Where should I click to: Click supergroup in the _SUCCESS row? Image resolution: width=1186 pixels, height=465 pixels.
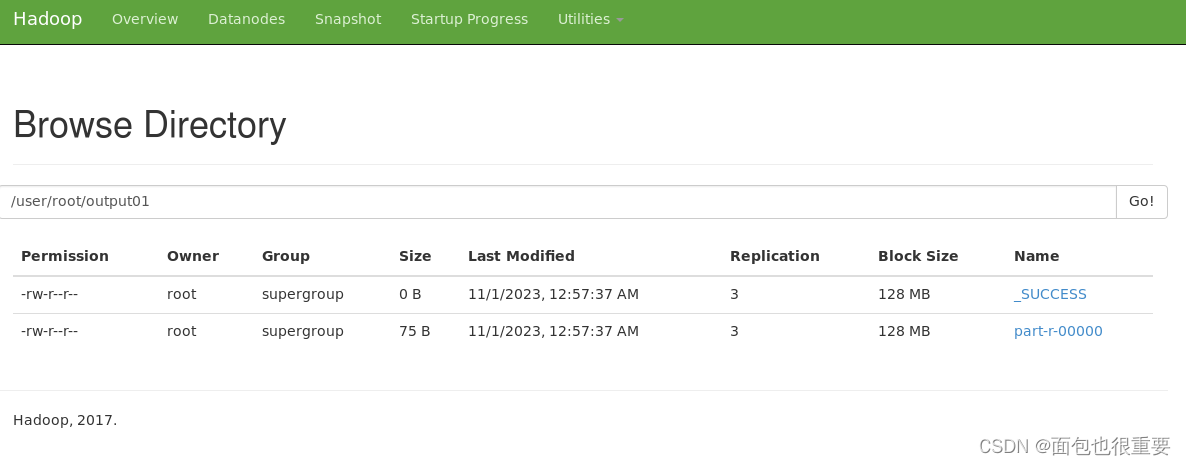pos(303,295)
